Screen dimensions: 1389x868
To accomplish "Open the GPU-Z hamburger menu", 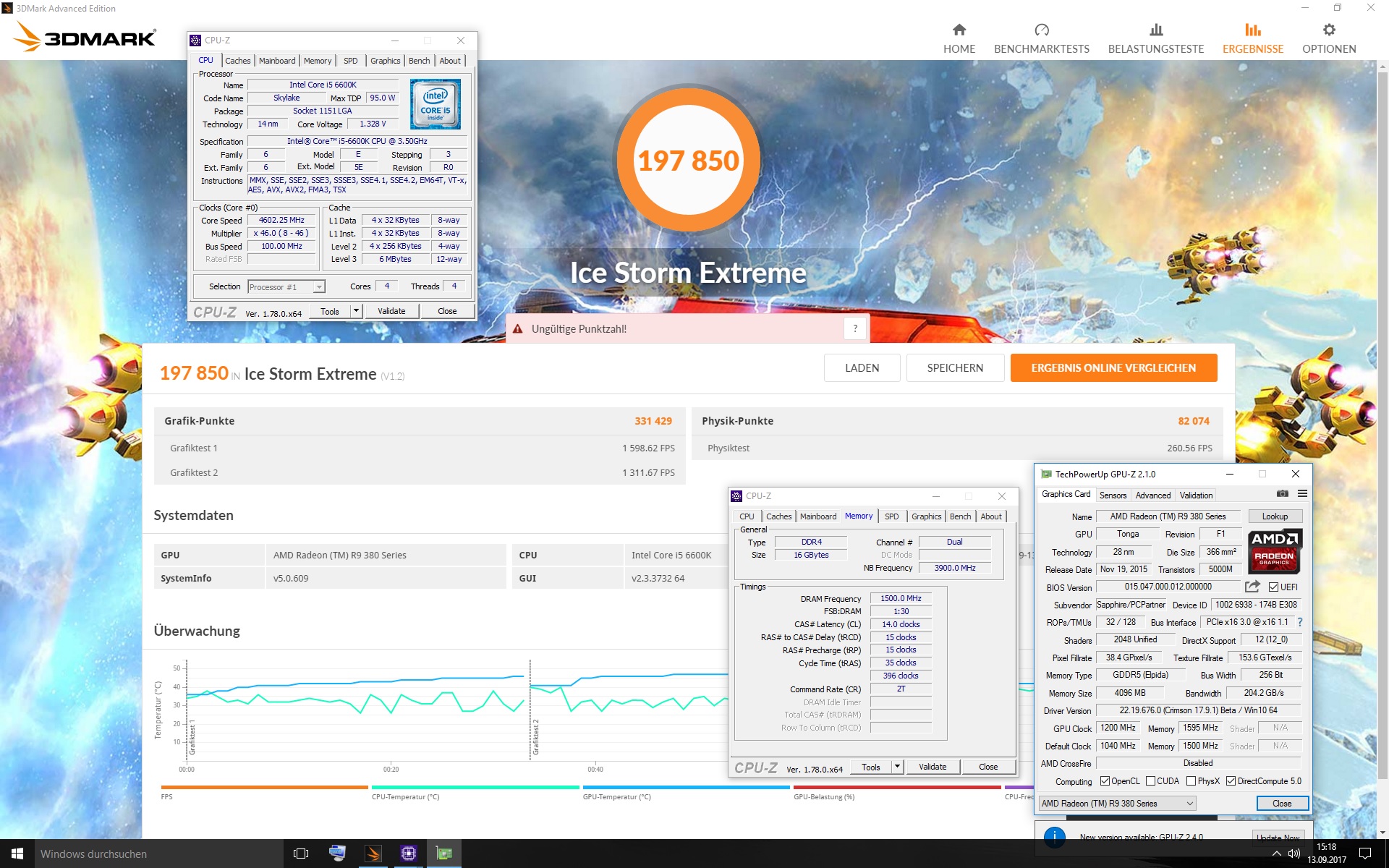I will point(1302,494).
